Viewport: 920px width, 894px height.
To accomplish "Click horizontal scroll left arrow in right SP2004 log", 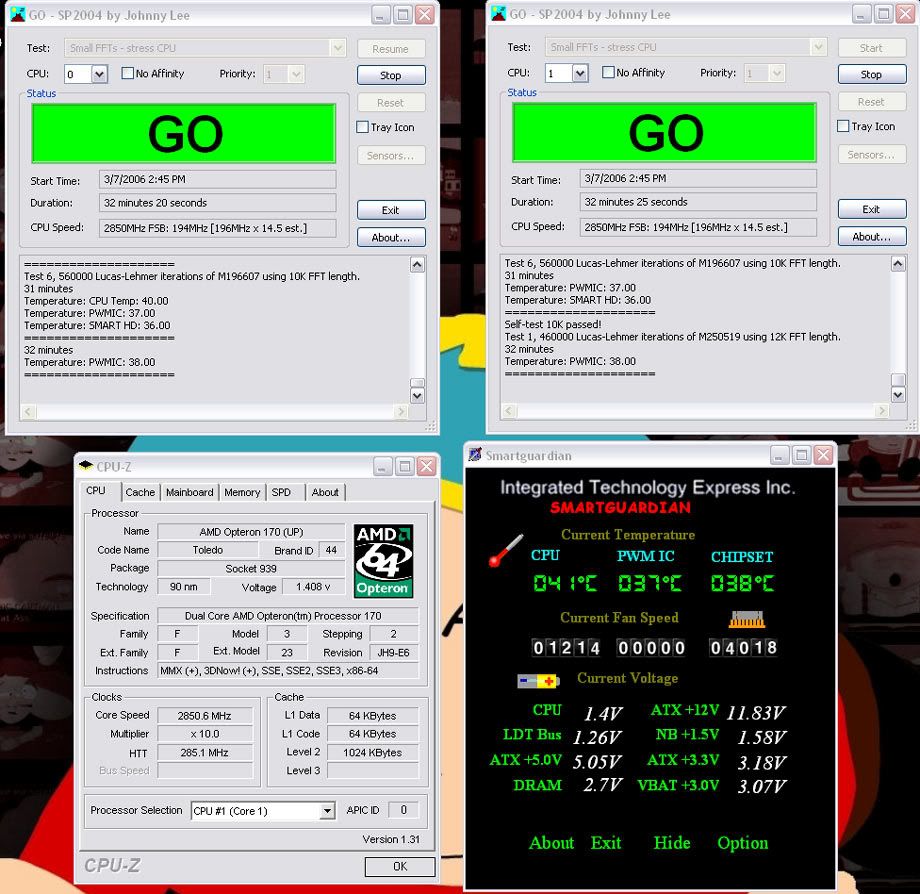I will pos(509,411).
